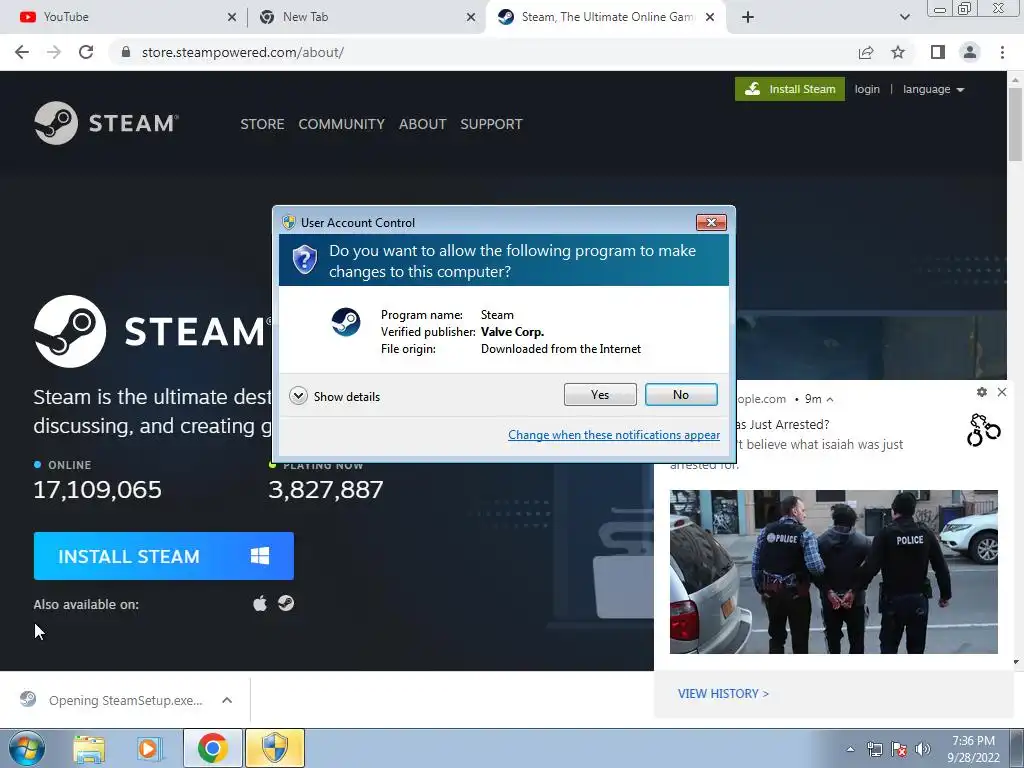This screenshot has height=768, width=1024.
Task: Open the Windows Start button
Action: pyautogui.click(x=27, y=748)
